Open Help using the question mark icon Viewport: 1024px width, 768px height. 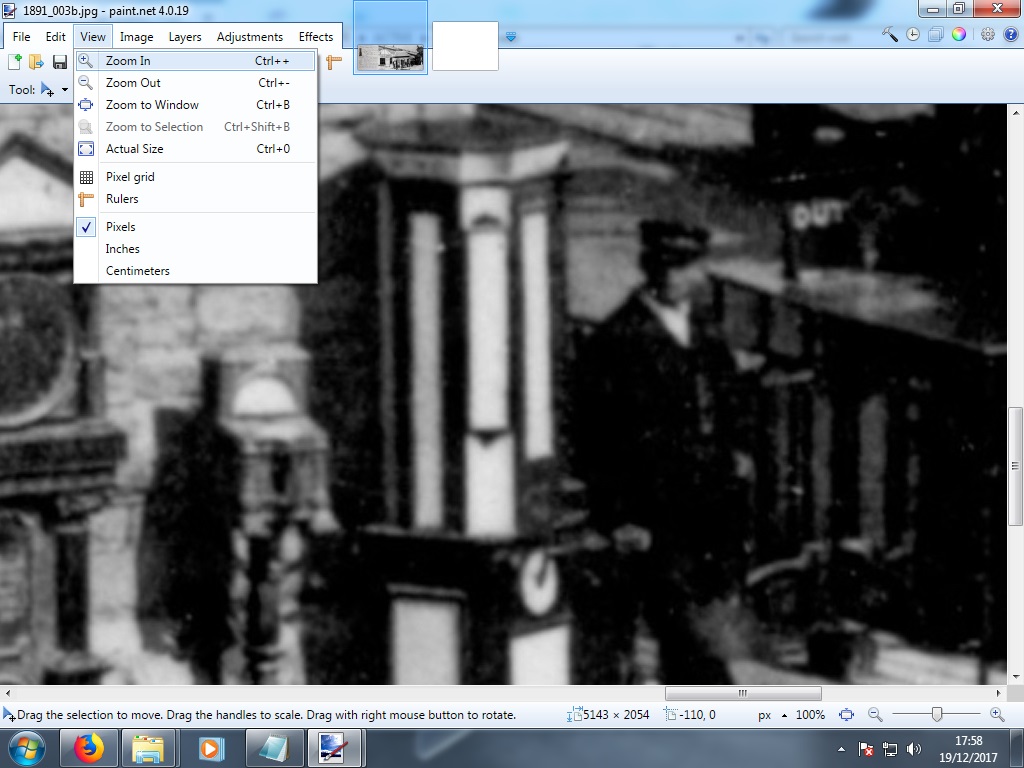tap(1011, 33)
